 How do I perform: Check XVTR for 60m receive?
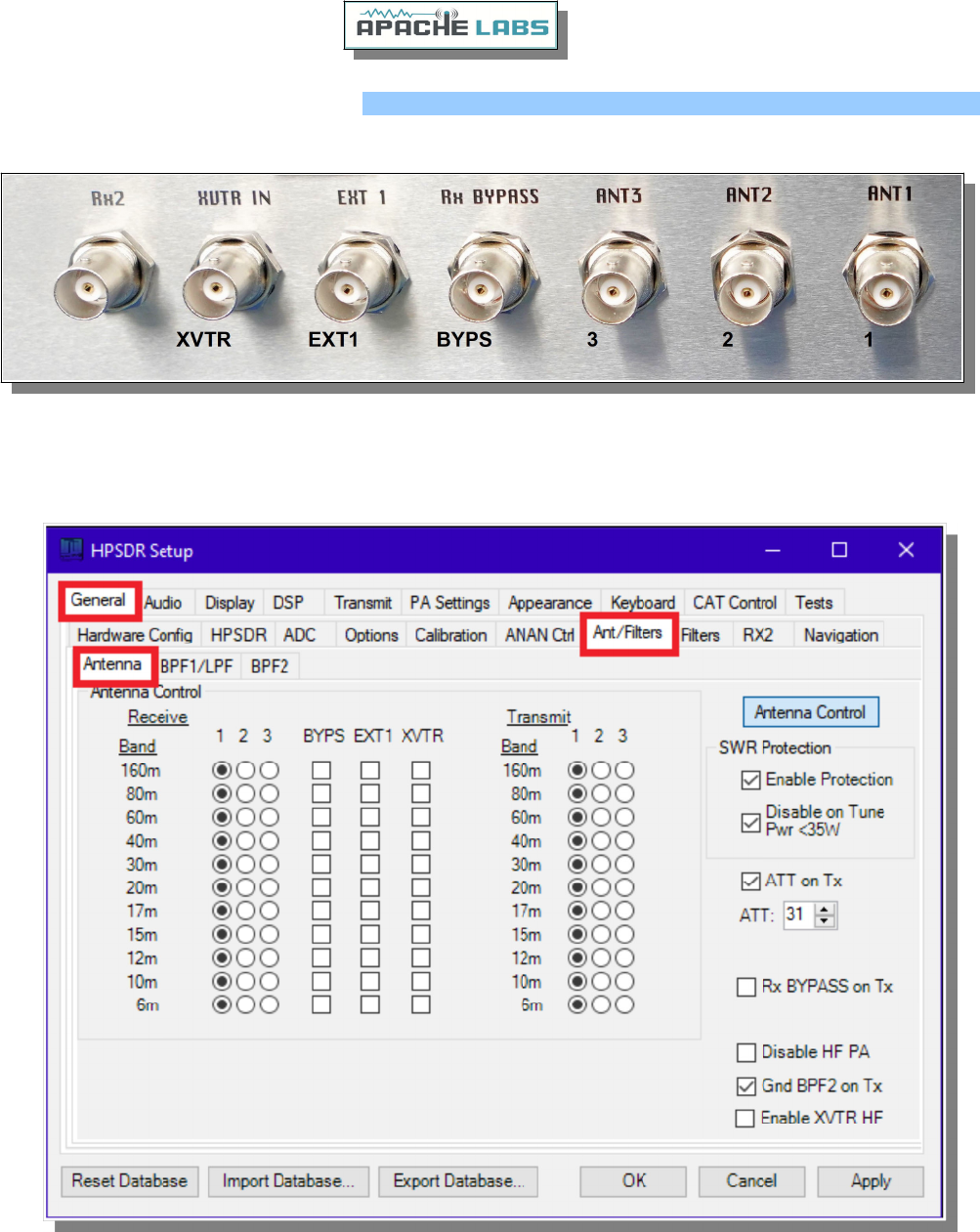click(421, 817)
